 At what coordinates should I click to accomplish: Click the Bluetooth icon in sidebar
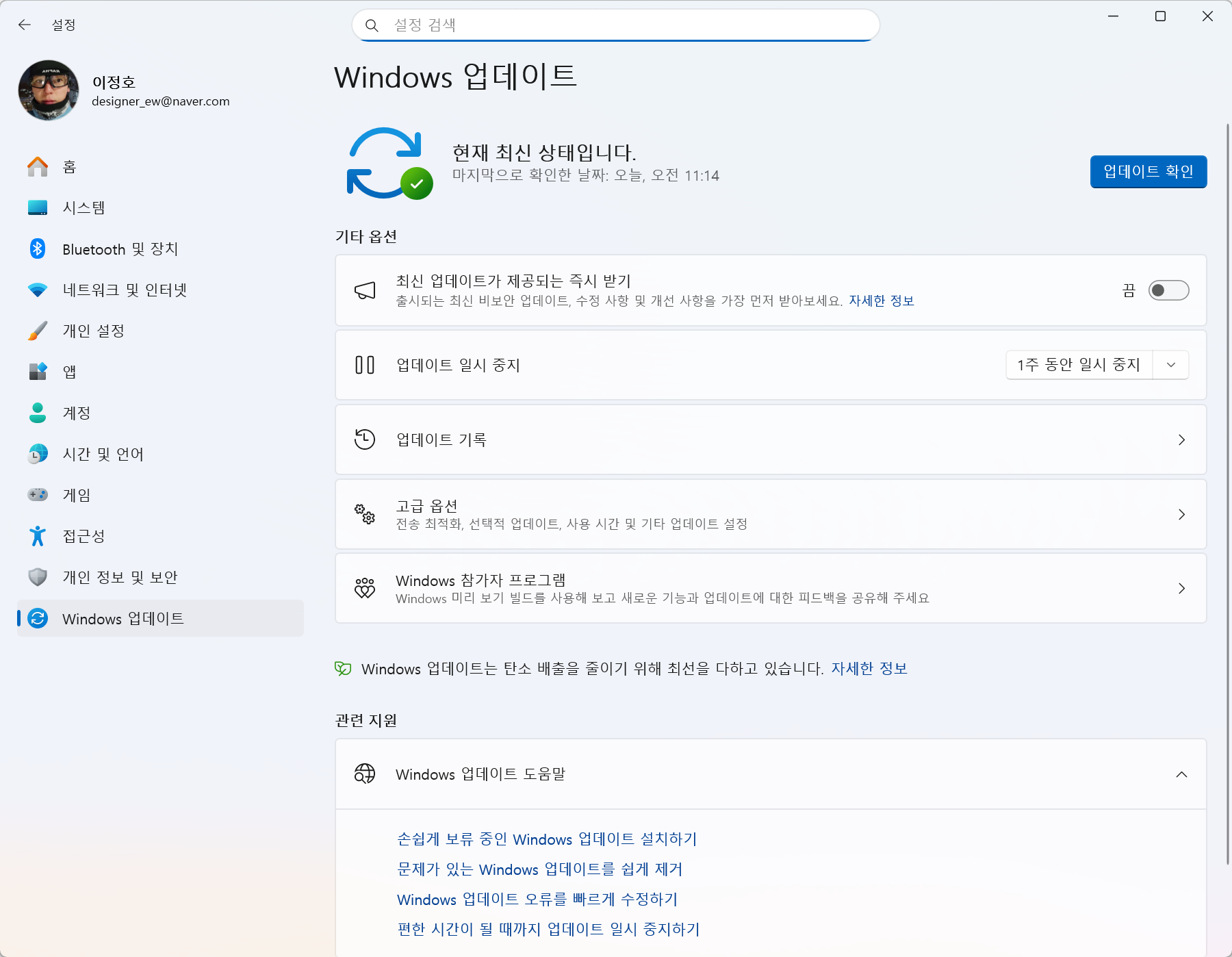click(x=38, y=248)
